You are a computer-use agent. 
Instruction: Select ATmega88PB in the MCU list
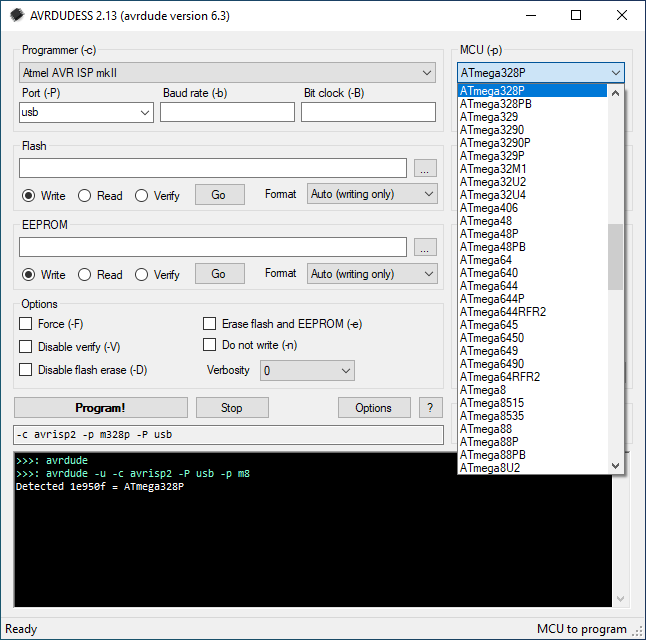pyautogui.click(x=532, y=455)
